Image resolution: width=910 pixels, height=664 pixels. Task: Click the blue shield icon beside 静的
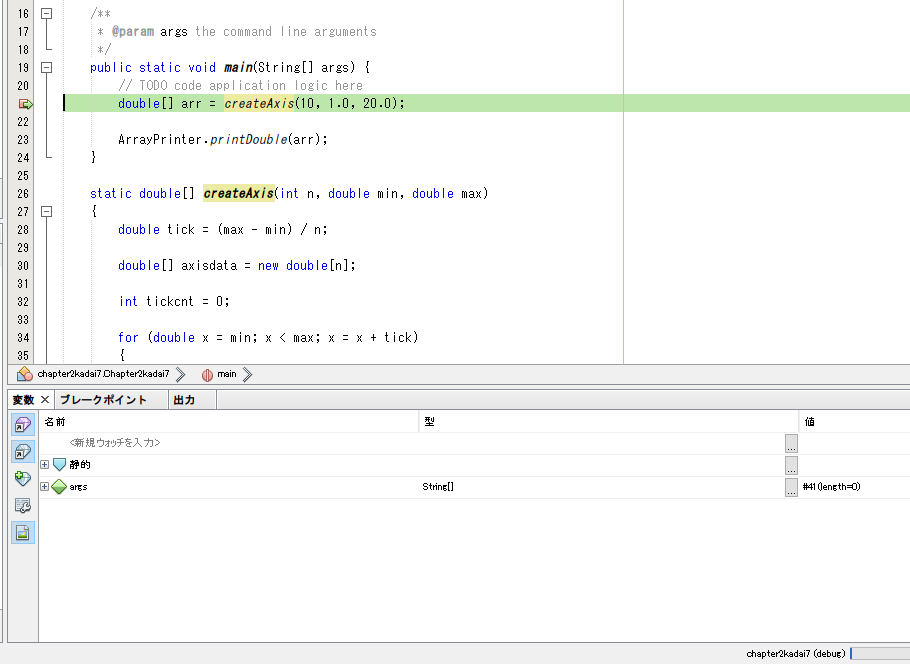click(59, 464)
